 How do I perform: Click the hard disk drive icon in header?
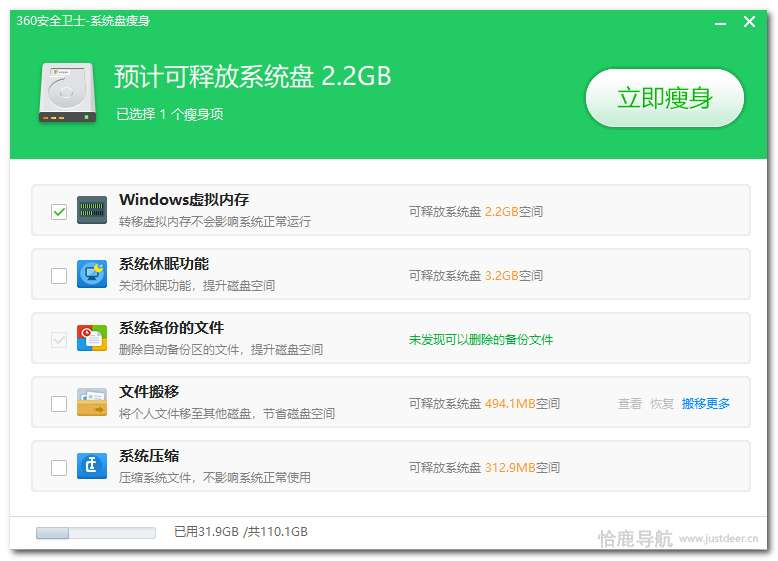tap(68, 93)
